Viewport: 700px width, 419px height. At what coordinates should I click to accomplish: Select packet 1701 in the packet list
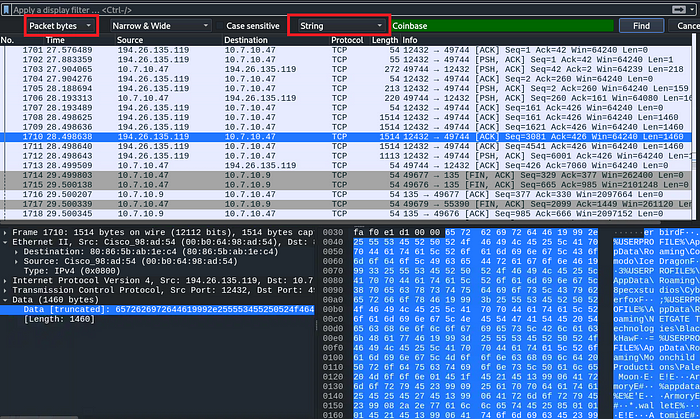pos(346,50)
